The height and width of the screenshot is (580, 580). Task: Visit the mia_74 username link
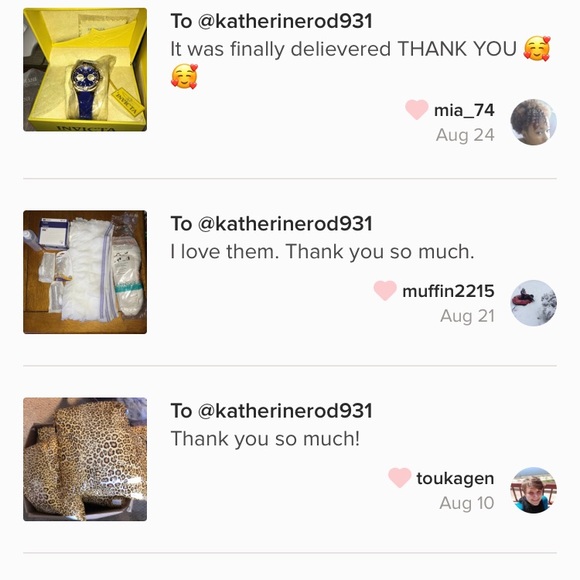(464, 110)
